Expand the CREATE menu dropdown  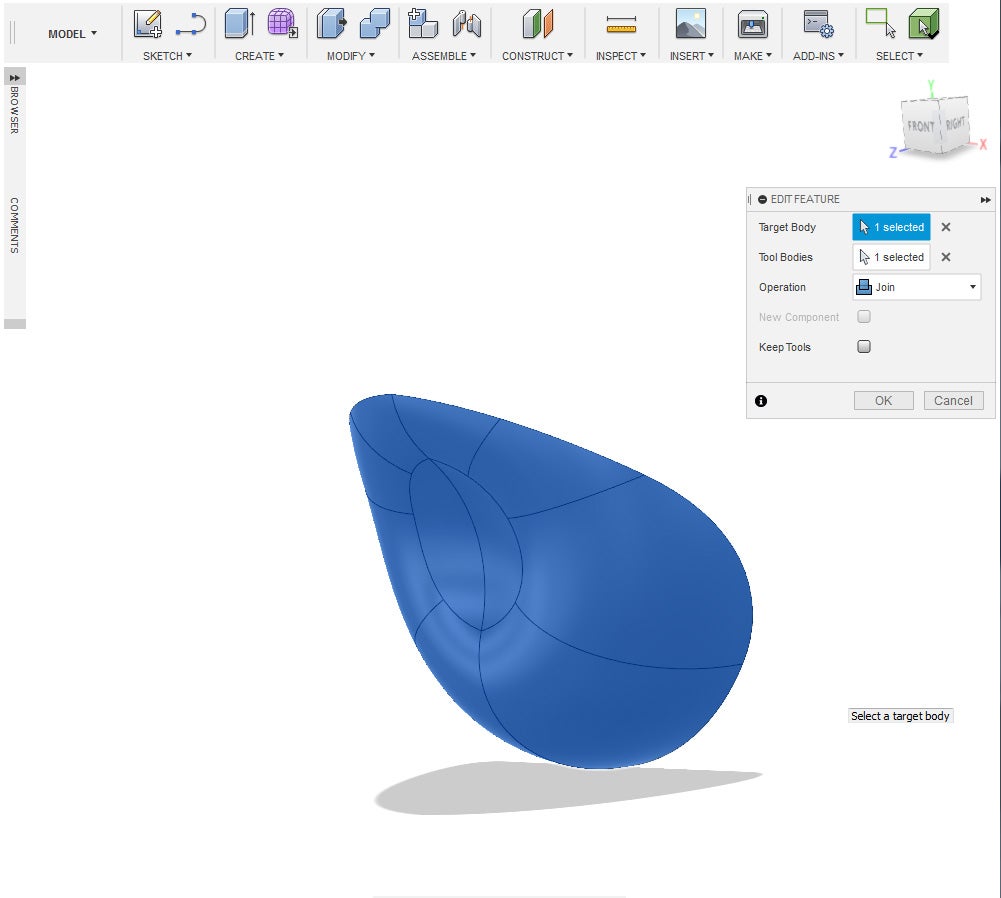click(259, 56)
